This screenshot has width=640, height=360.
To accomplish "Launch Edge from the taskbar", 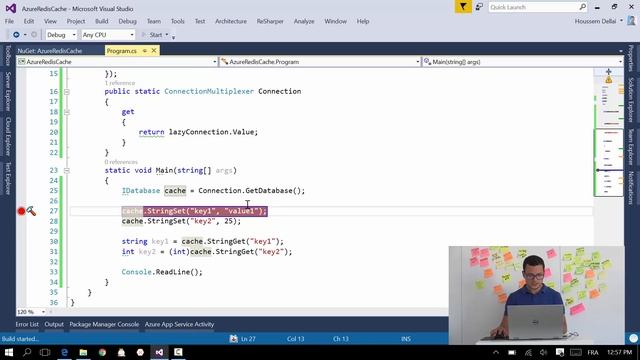I will [64, 352].
